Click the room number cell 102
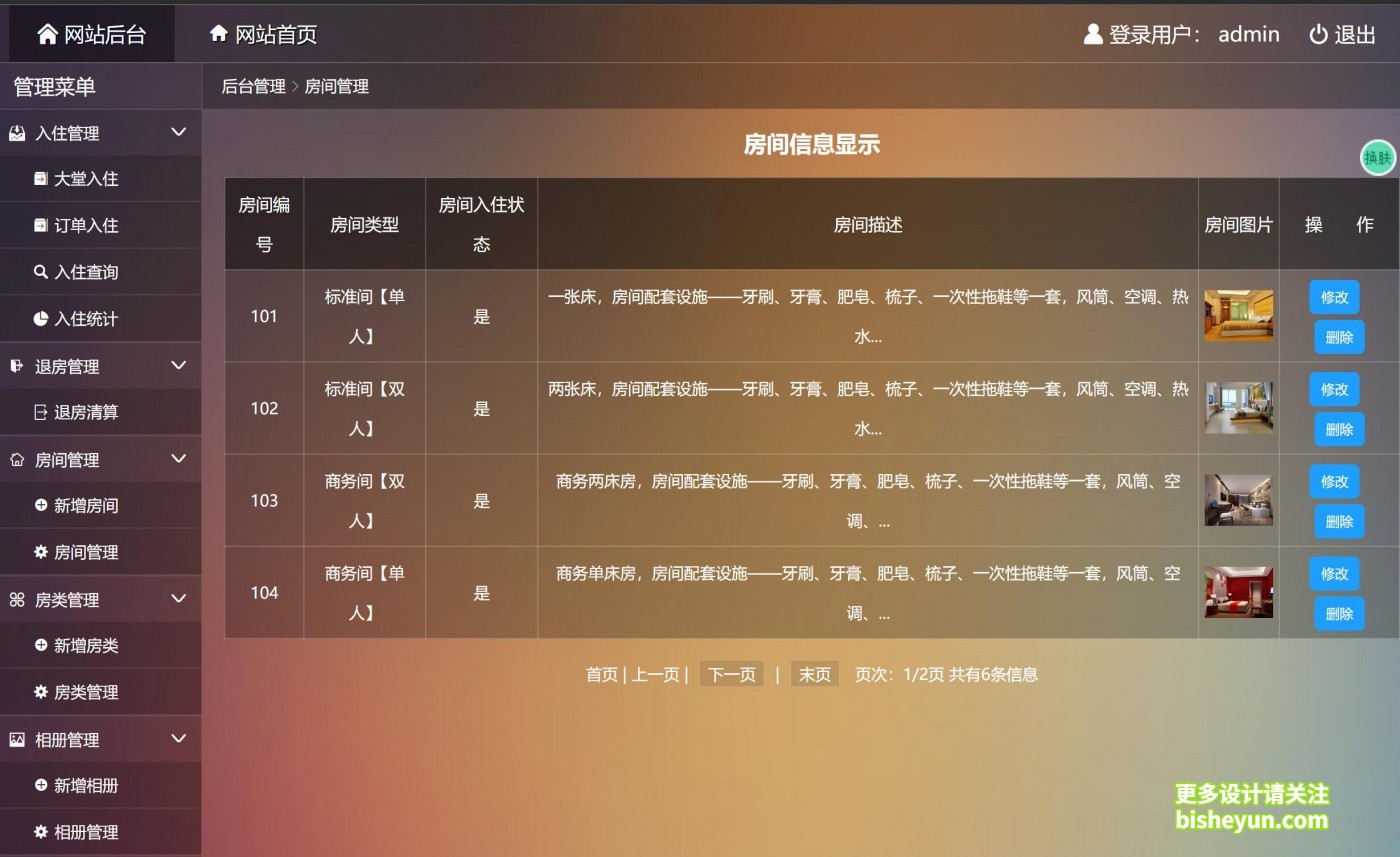The width and height of the screenshot is (1400, 857). 264,408
